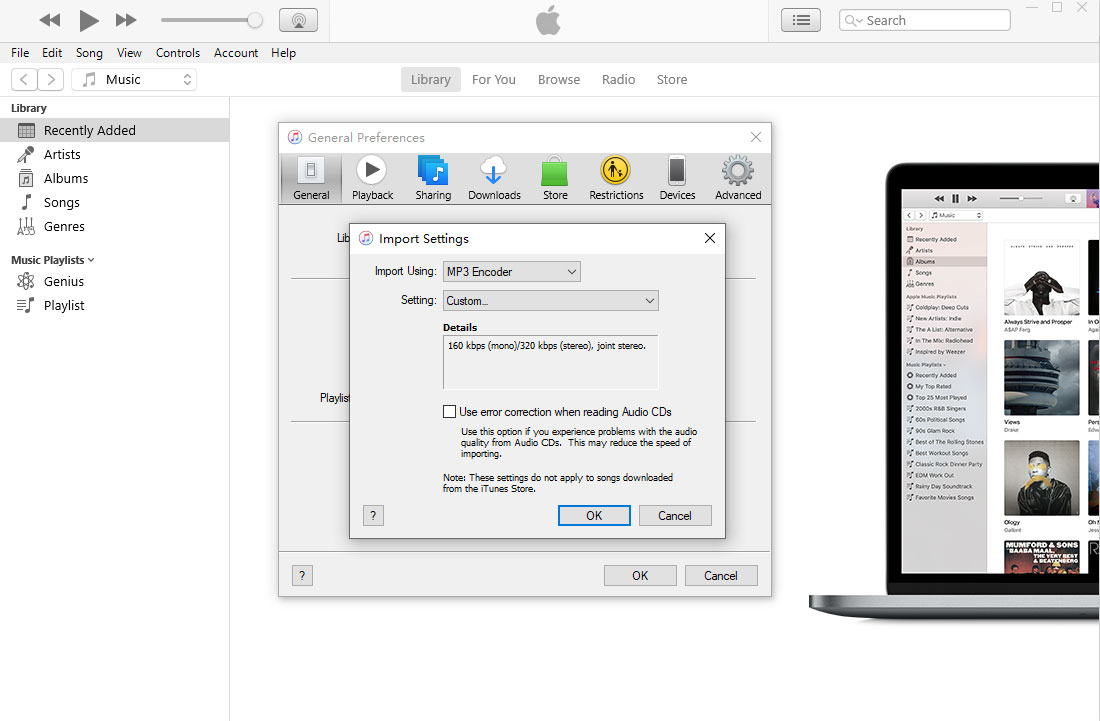
Task: Select Recently Added in the sidebar
Action: 114,130
